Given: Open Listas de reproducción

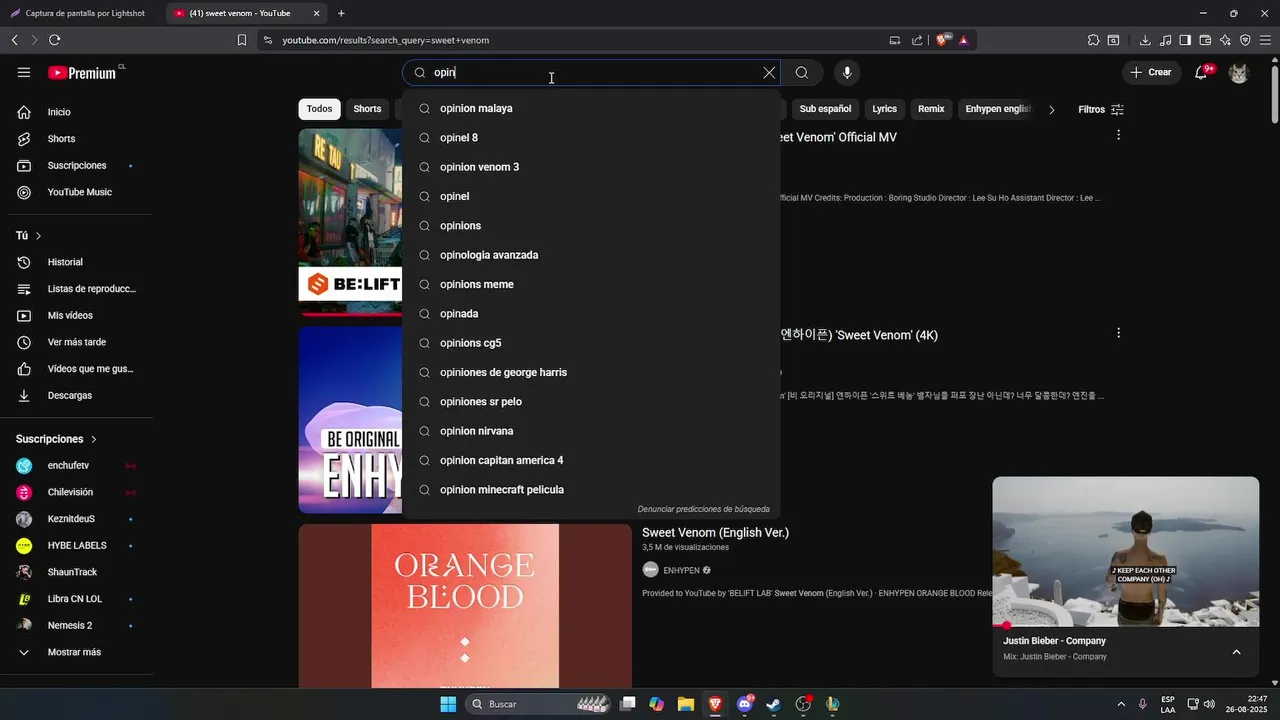Looking at the screenshot, I should click(x=76, y=289).
